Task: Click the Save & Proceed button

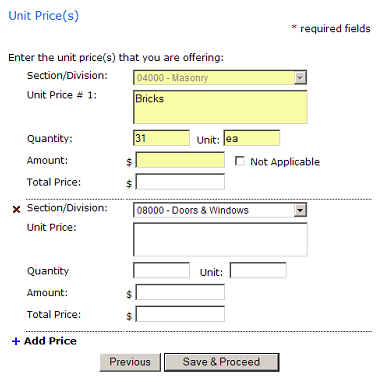Action: coord(221,362)
